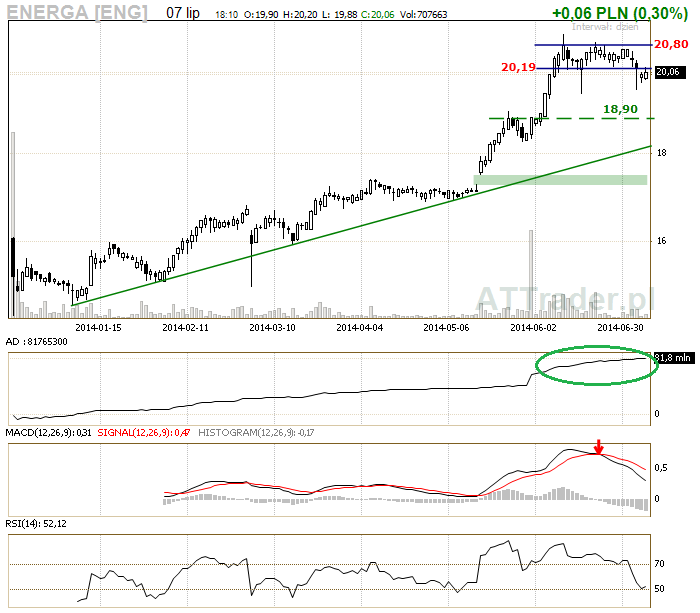Click the MACD(12,26,9): 0,31 label
This screenshot has width=700, height=613.
pos(48,433)
